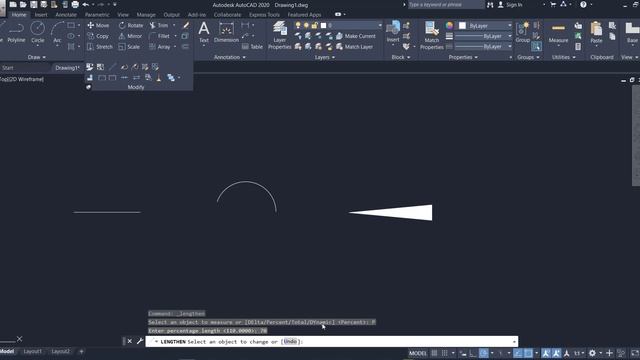
Task: Click the Rotate tool
Action: point(131,25)
